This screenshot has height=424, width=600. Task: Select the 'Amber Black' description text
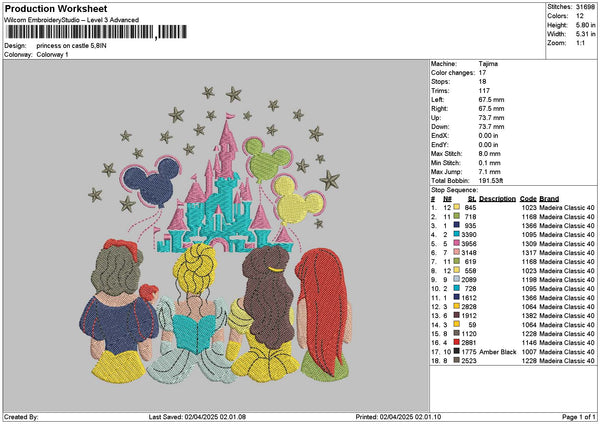pos(497,352)
